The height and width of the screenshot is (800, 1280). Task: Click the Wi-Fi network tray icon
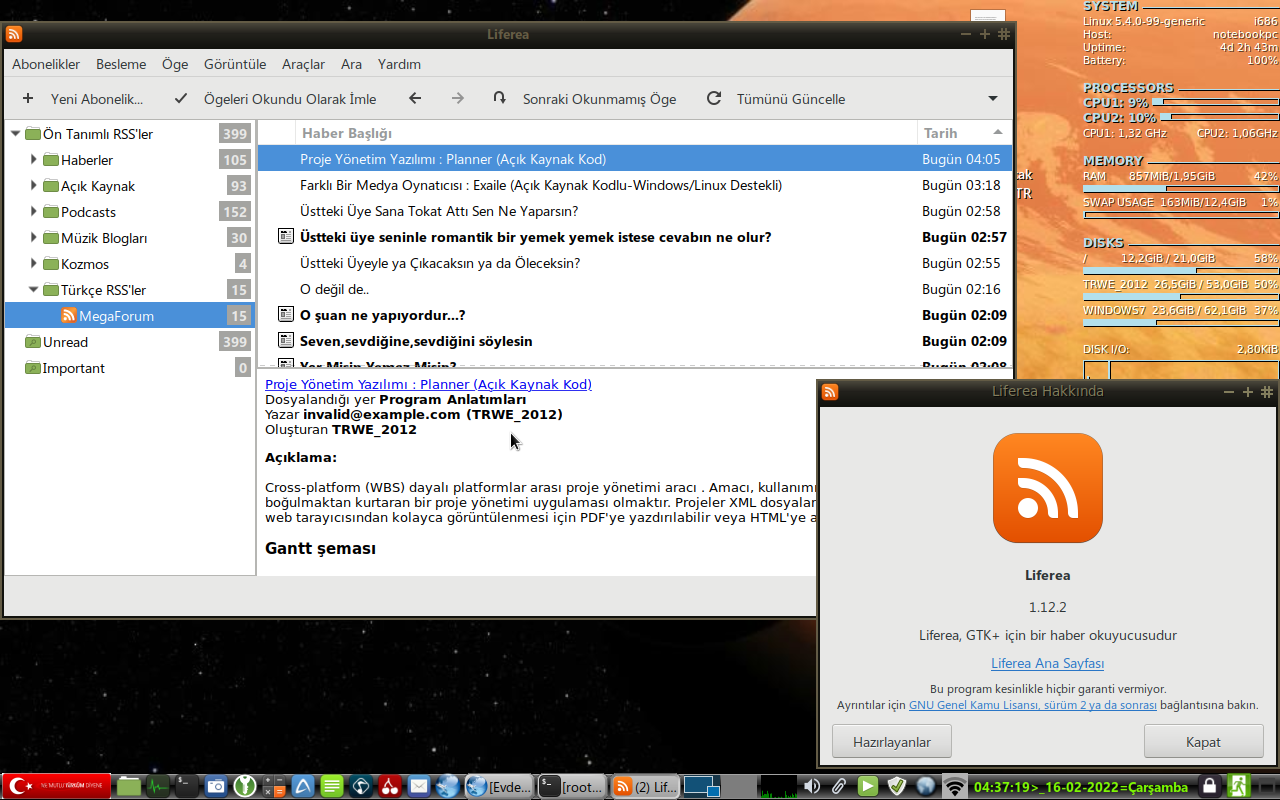955,786
